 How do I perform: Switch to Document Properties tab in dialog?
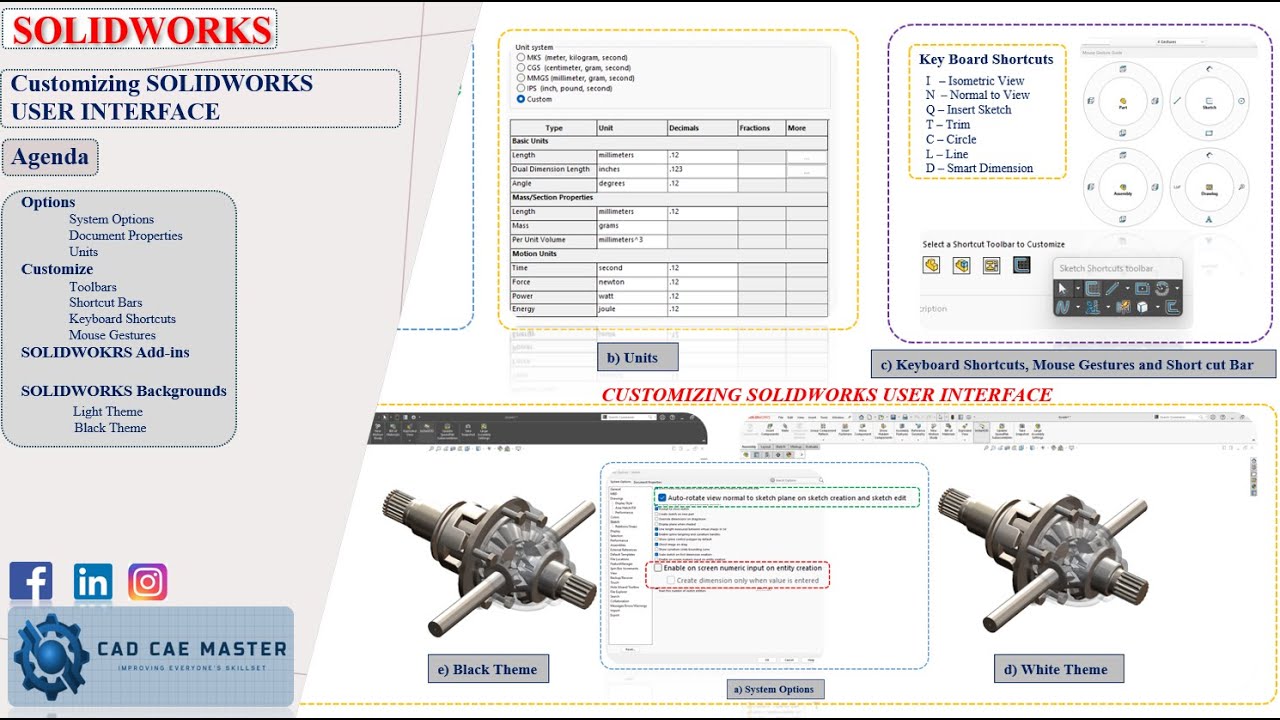[x=648, y=482]
